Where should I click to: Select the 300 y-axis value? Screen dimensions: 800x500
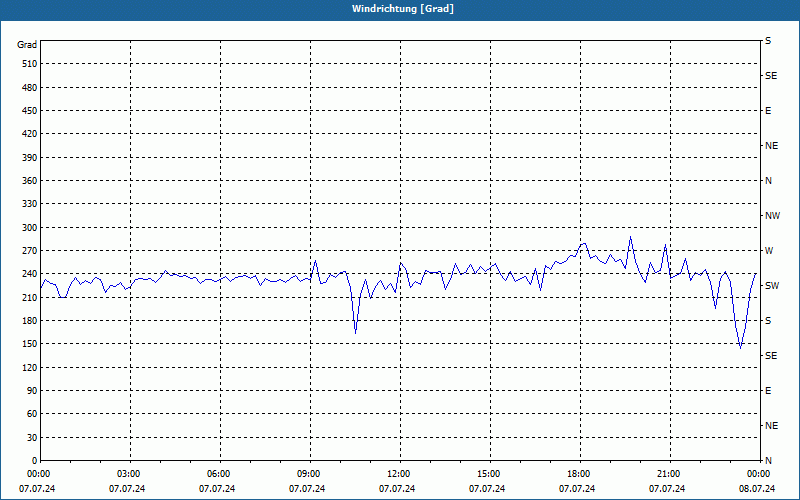(x=30, y=227)
